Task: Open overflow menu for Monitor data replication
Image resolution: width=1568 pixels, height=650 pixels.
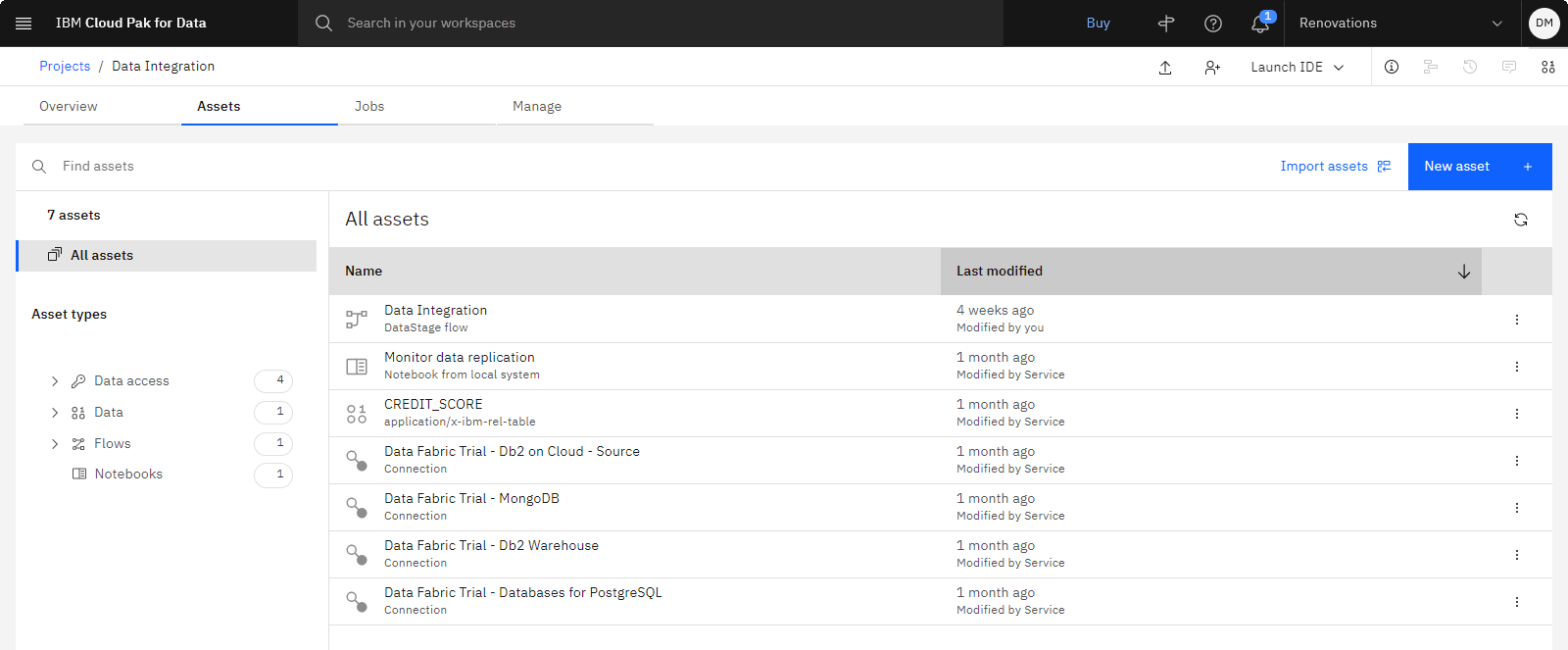Action: 1517,367
